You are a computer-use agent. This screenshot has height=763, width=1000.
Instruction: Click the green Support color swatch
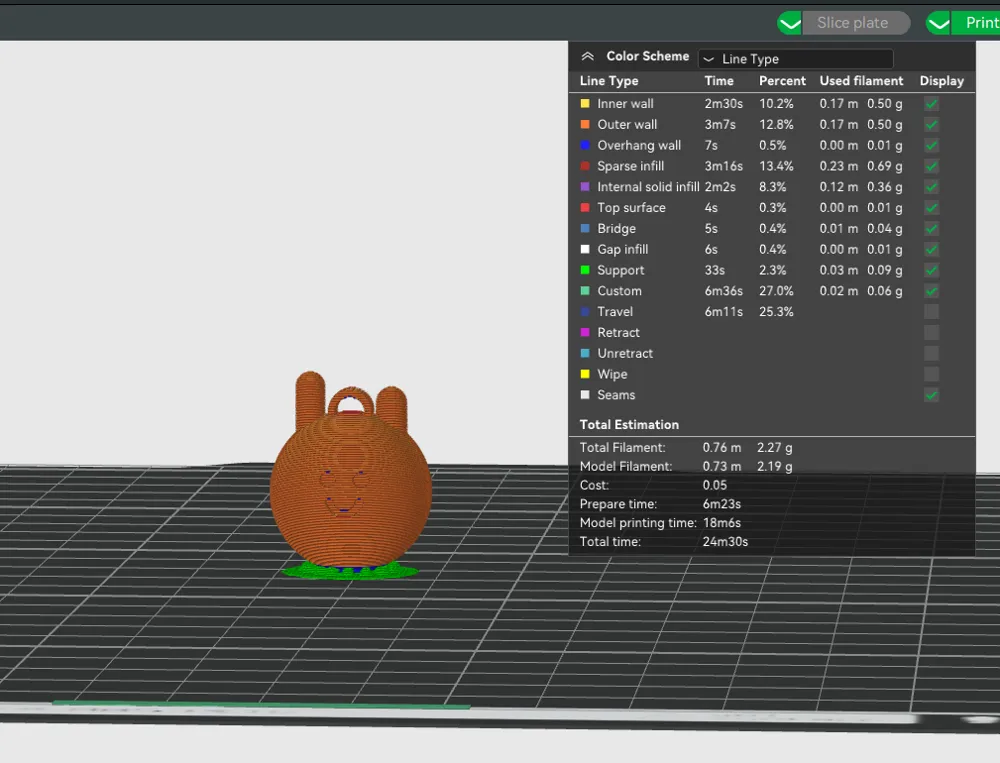pyautogui.click(x=585, y=271)
